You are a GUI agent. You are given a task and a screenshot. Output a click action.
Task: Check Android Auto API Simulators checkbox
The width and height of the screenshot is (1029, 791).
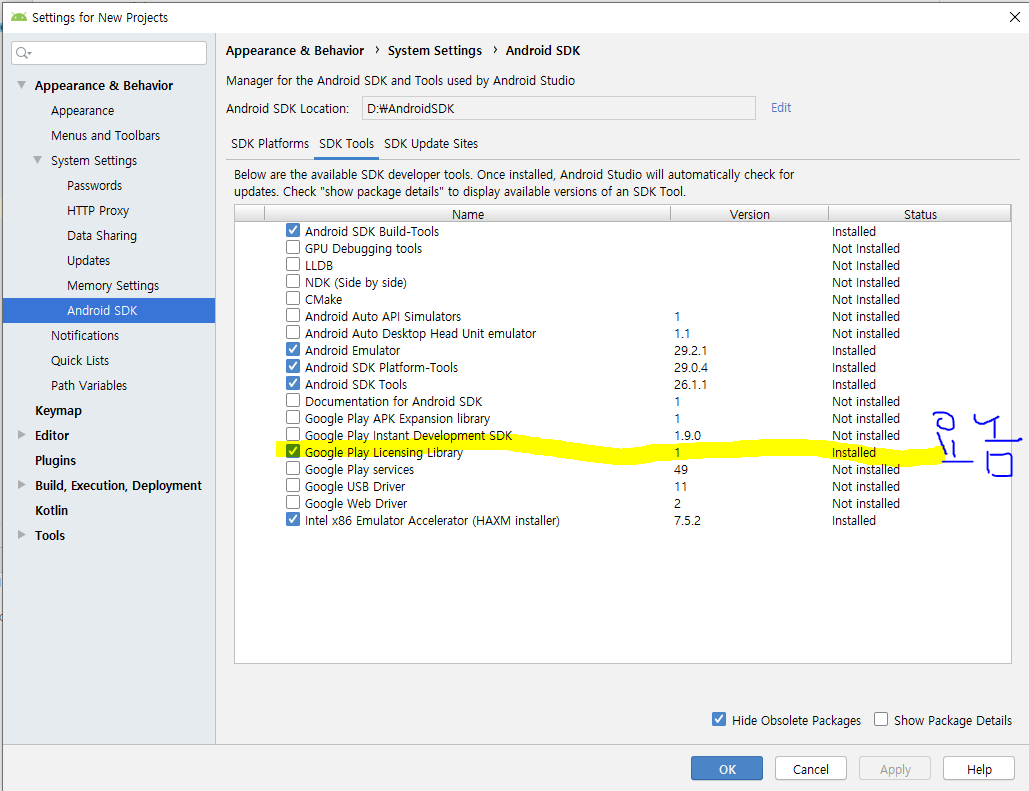pyautogui.click(x=293, y=316)
